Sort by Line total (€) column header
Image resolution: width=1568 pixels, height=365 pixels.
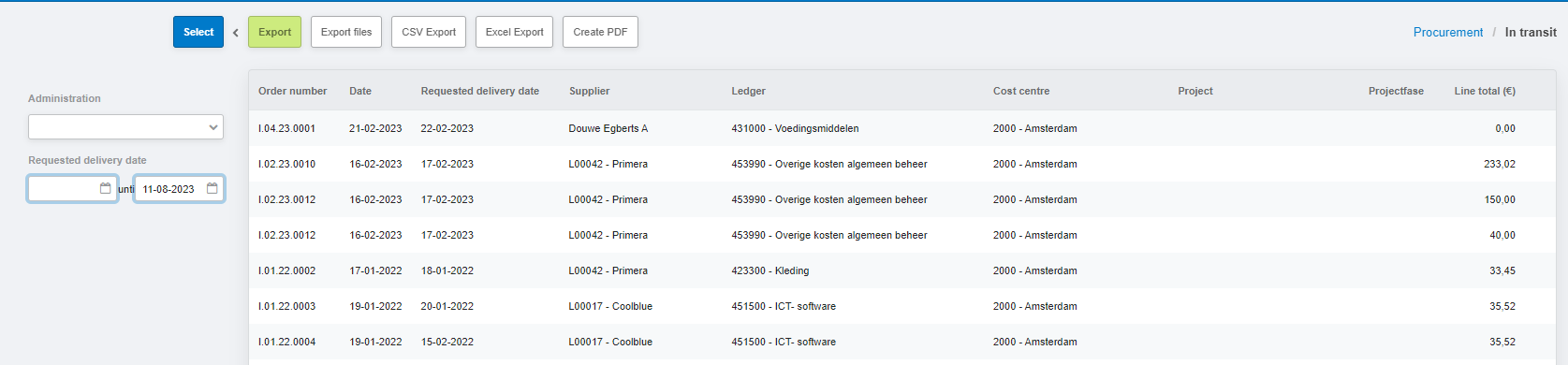click(x=1485, y=91)
